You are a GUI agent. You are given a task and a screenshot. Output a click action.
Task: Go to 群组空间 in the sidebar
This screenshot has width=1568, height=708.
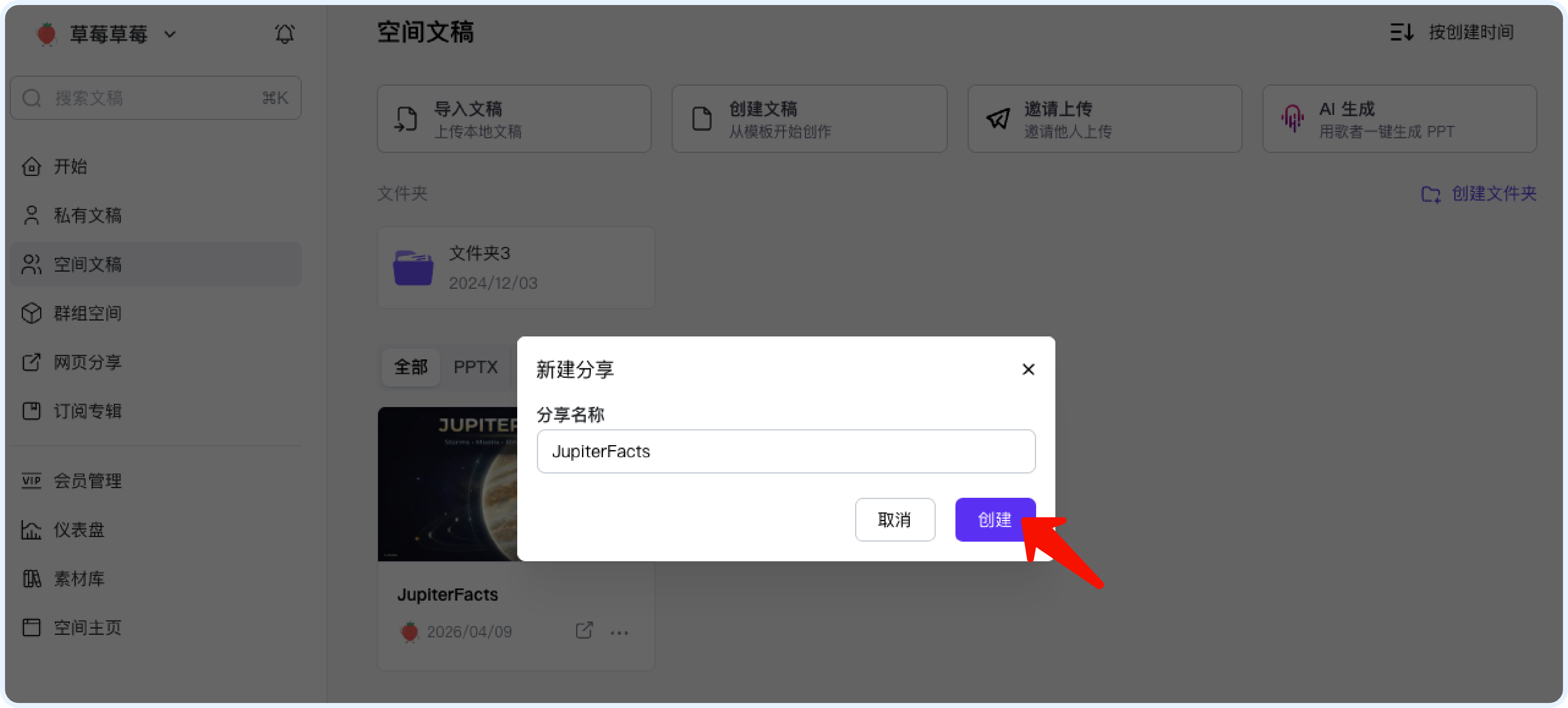(x=88, y=313)
